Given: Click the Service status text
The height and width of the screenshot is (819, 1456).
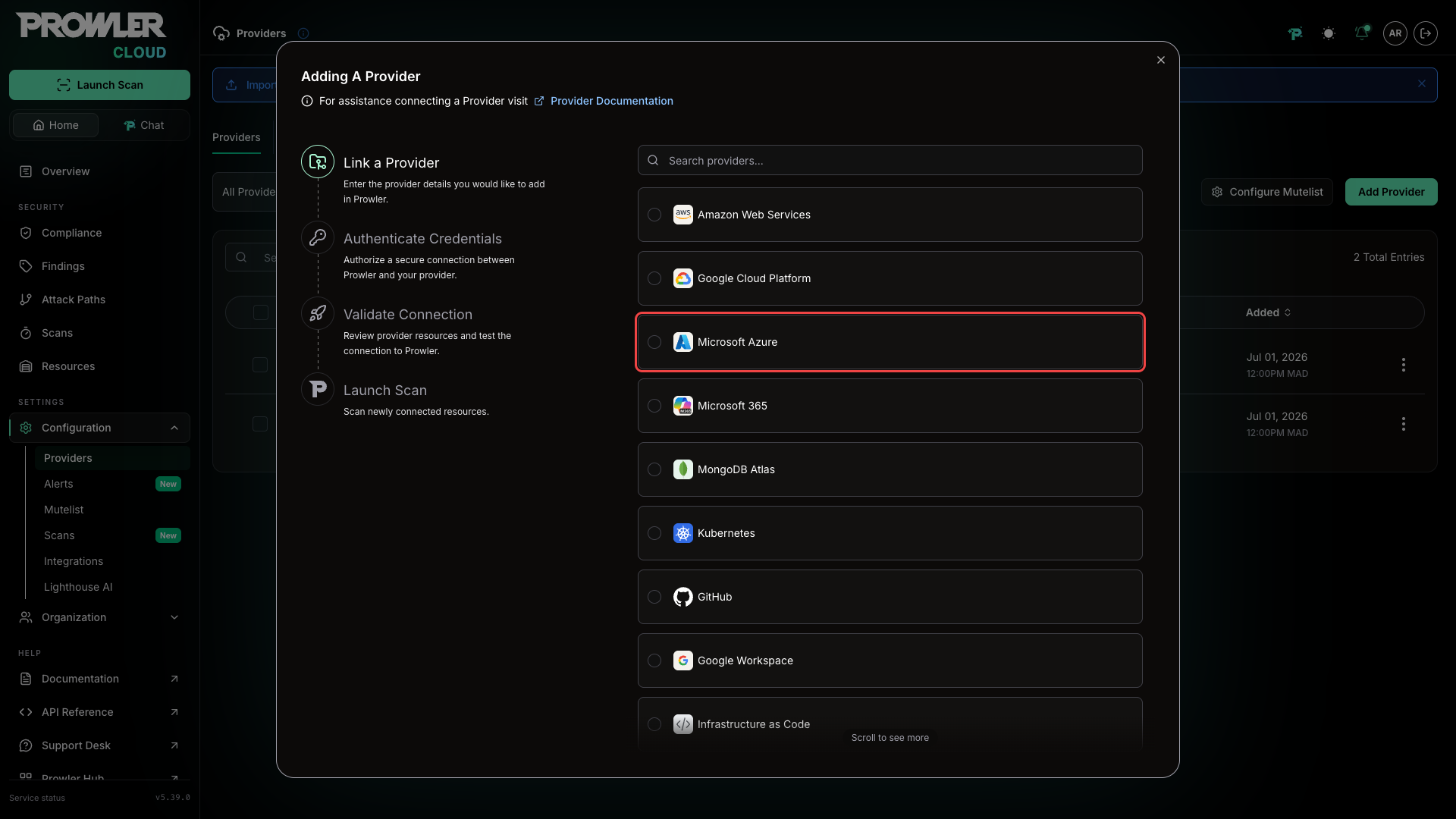Looking at the screenshot, I should click(37, 798).
